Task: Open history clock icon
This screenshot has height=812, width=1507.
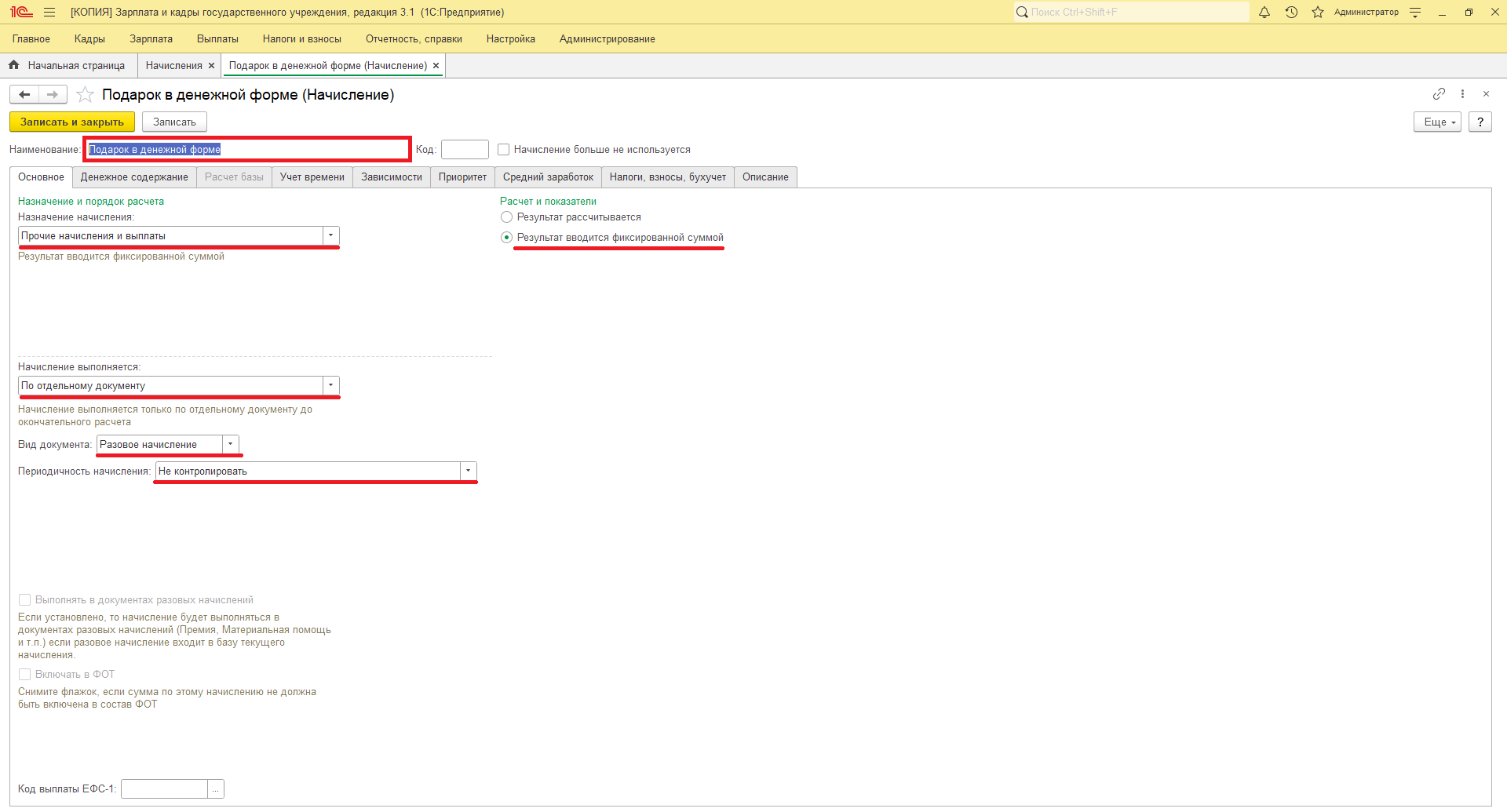Action: (1291, 13)
